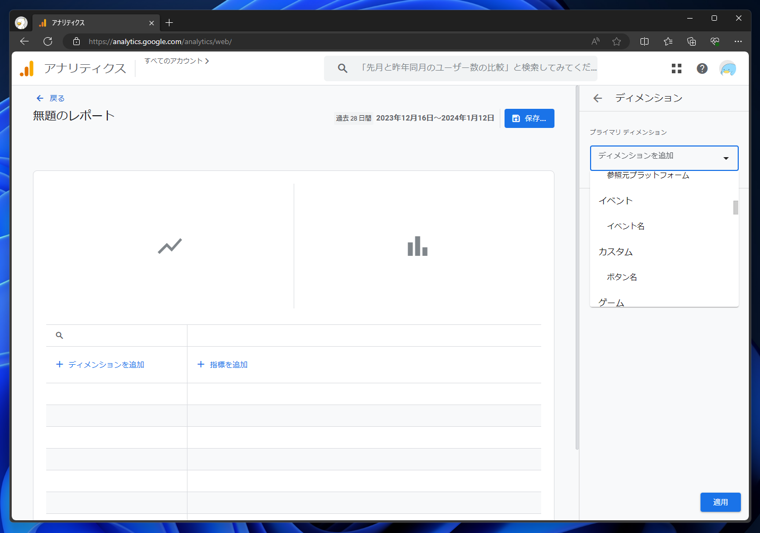760x533 pixels.
Task: Open a new browser tab
Action: pos(169,23)
